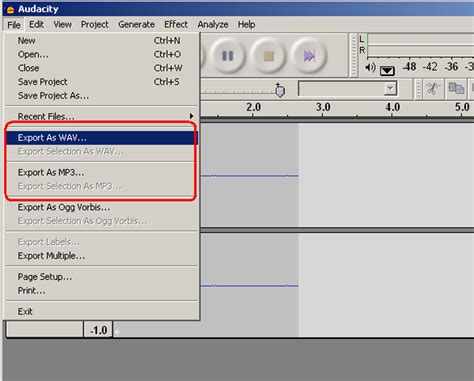Choose Print... menu item
This screenshot has width=474, height=381.
click(102, 291)
